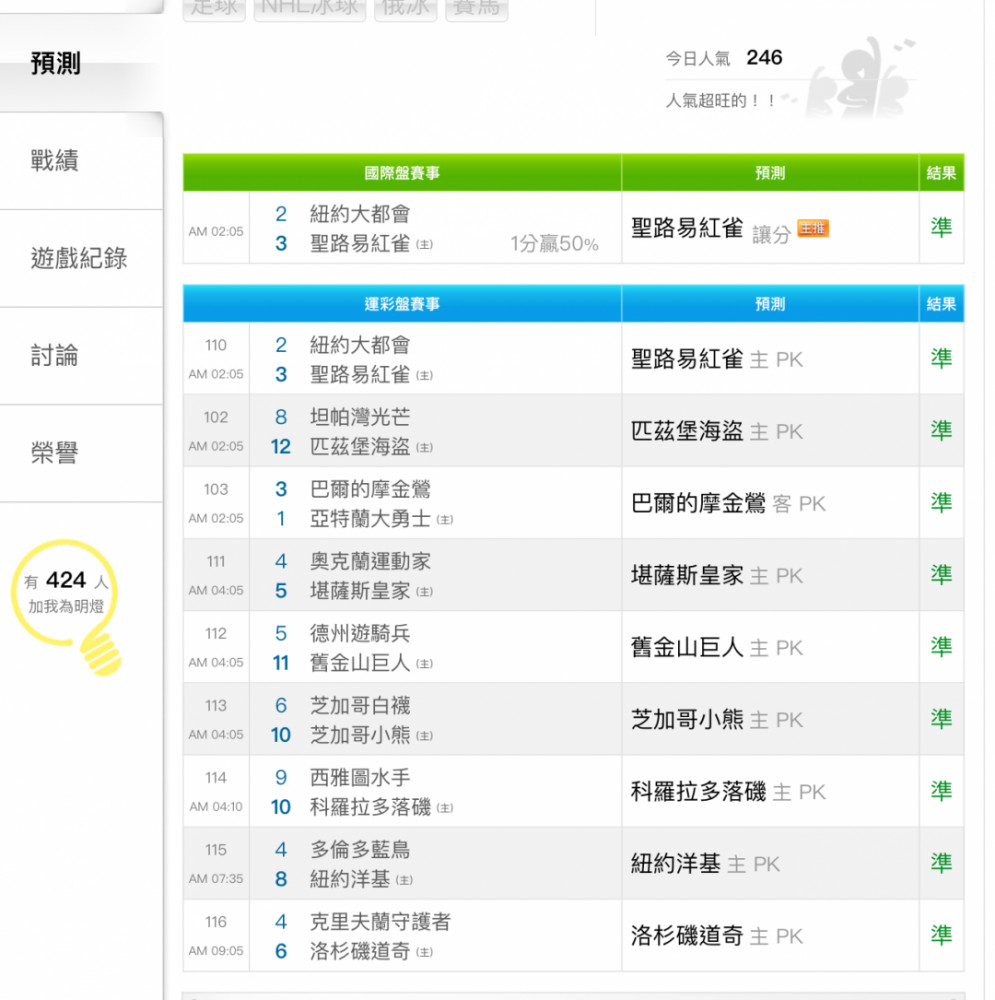Select game number 111

(x=216, y=561)
